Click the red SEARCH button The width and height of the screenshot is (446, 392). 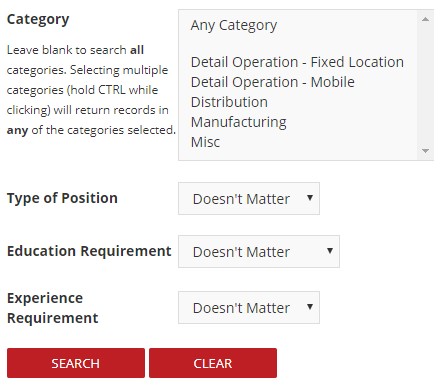coord(76,363)
